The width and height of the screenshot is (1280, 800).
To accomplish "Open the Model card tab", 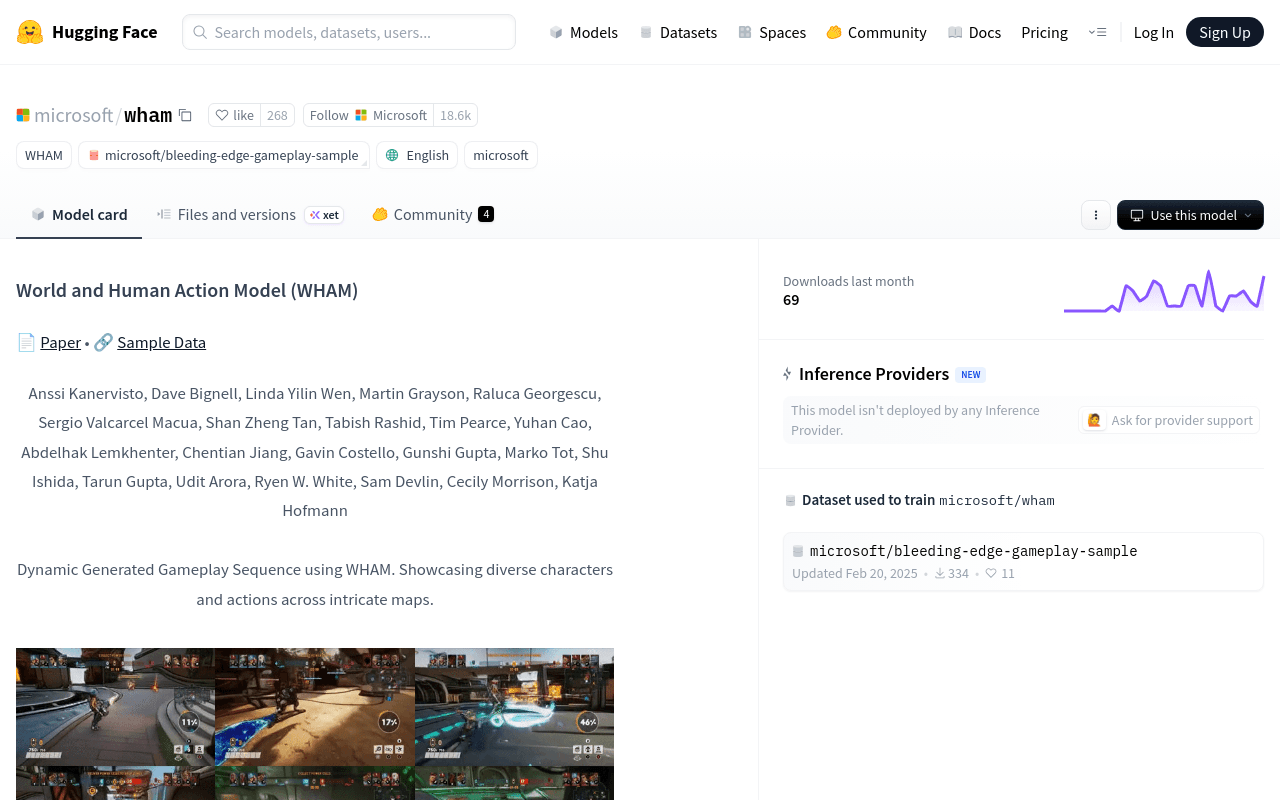I will (x=79, y=215).
